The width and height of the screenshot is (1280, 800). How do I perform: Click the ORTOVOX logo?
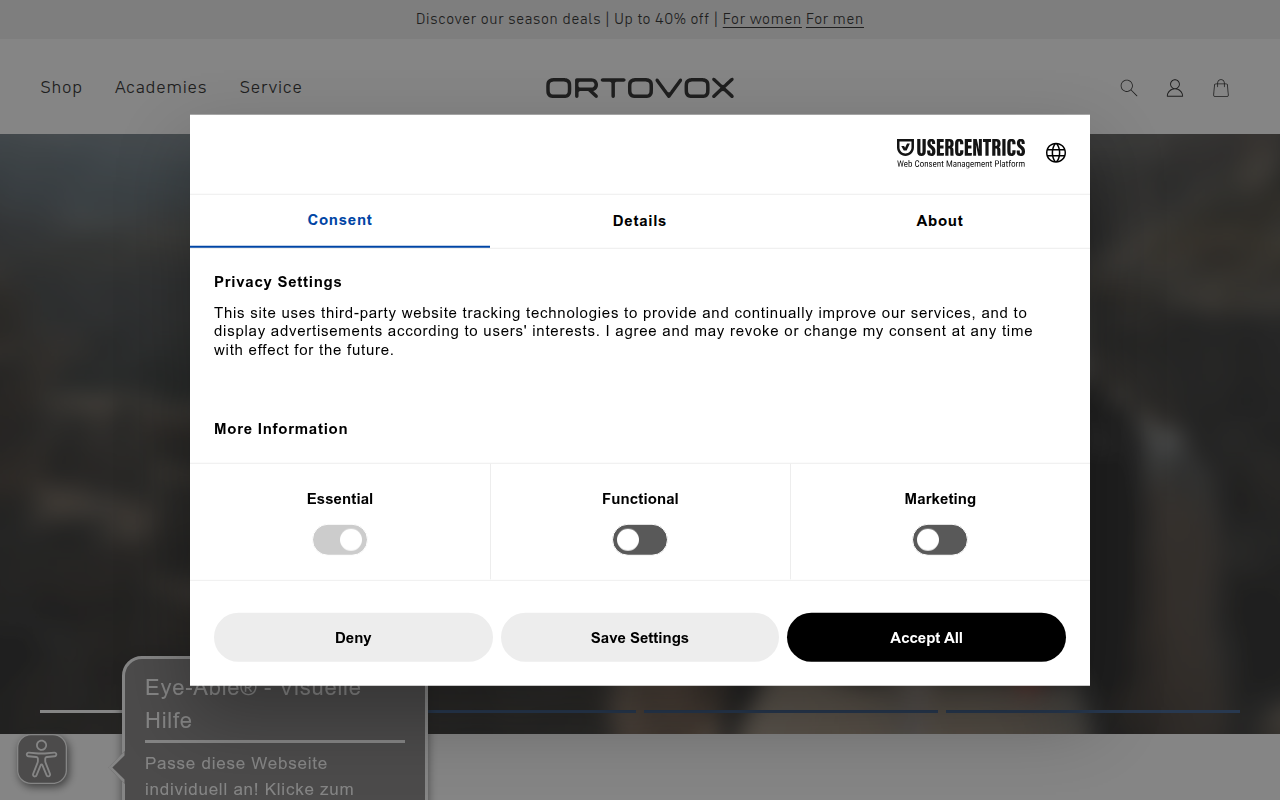(640, 88)
